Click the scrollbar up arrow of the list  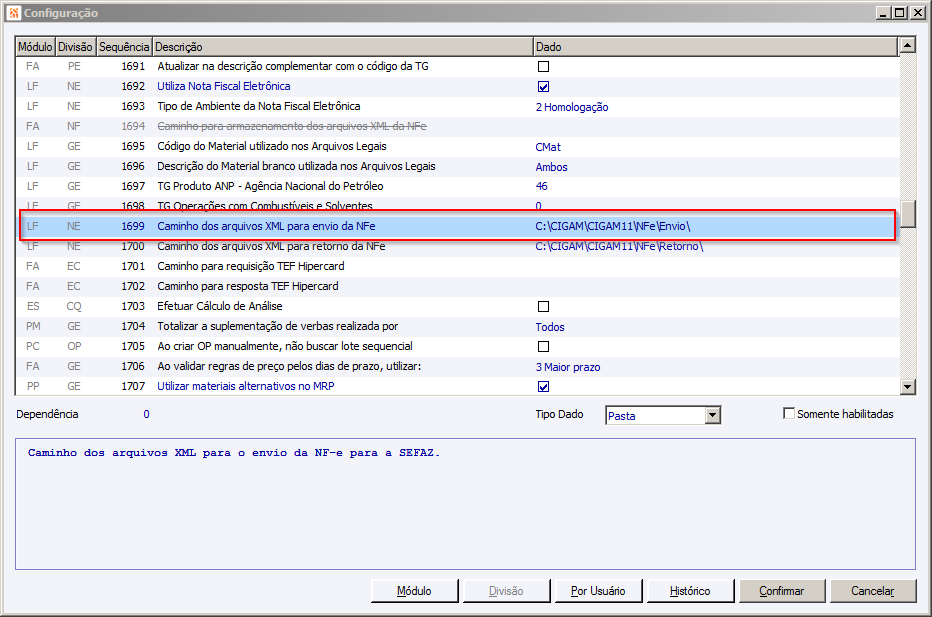click(908, 45)
